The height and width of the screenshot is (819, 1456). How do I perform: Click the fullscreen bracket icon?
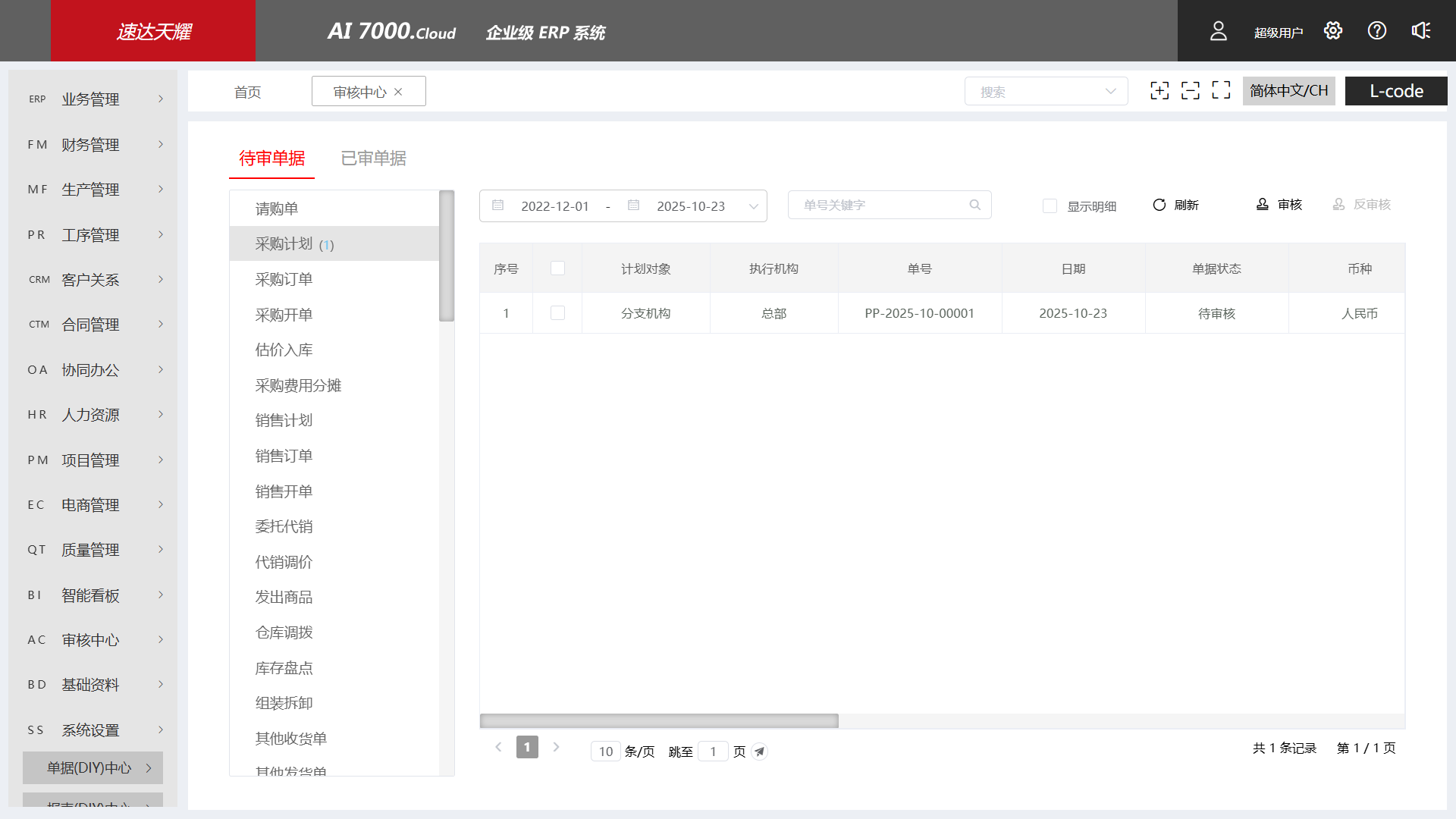1221,90
